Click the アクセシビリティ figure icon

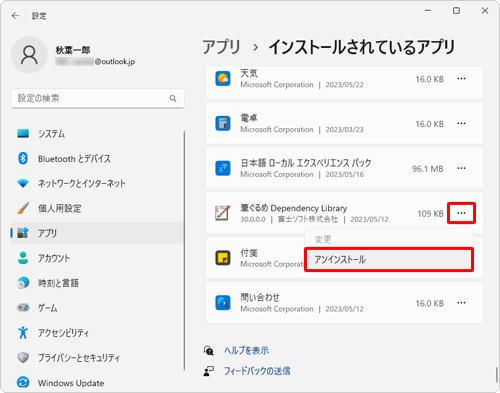[x=23, y=332]
